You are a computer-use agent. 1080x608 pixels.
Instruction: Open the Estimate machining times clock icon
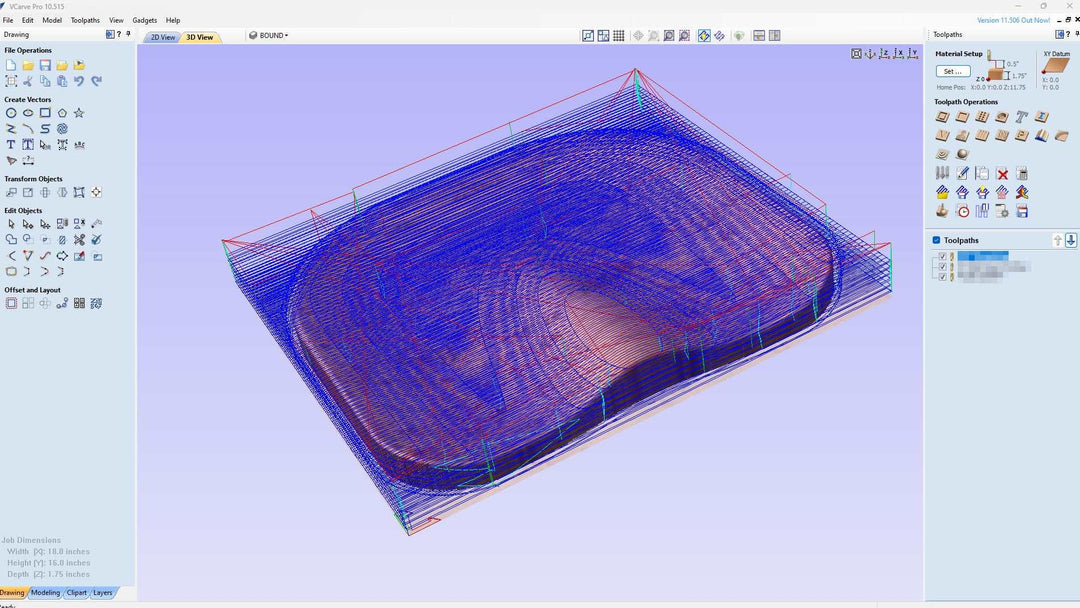pos(962,212)
